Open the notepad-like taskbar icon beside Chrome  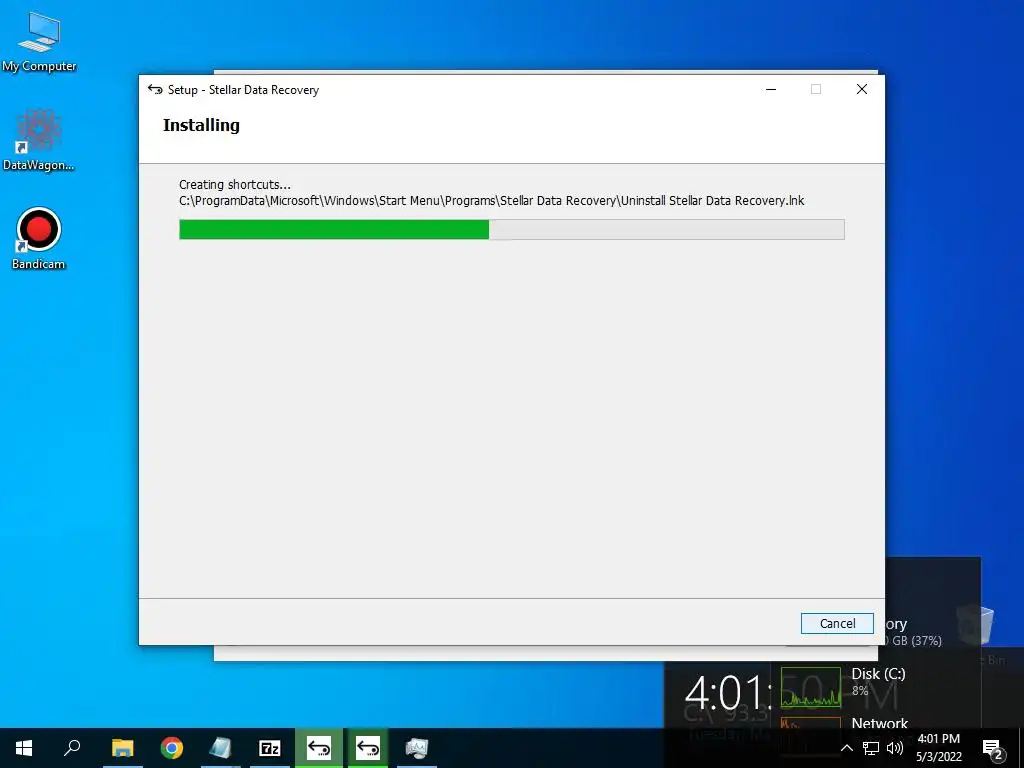click(x=220, y=748)
